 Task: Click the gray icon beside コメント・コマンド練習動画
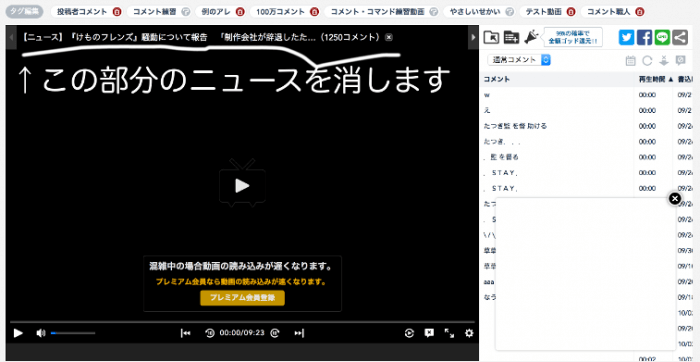434,12
